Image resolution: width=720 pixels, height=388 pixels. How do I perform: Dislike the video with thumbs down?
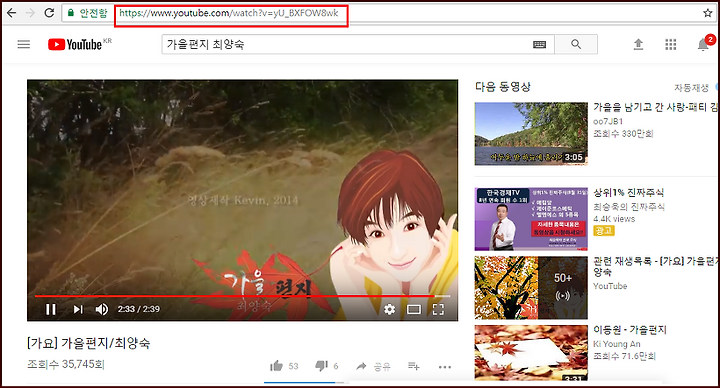(x=321, y=366)
